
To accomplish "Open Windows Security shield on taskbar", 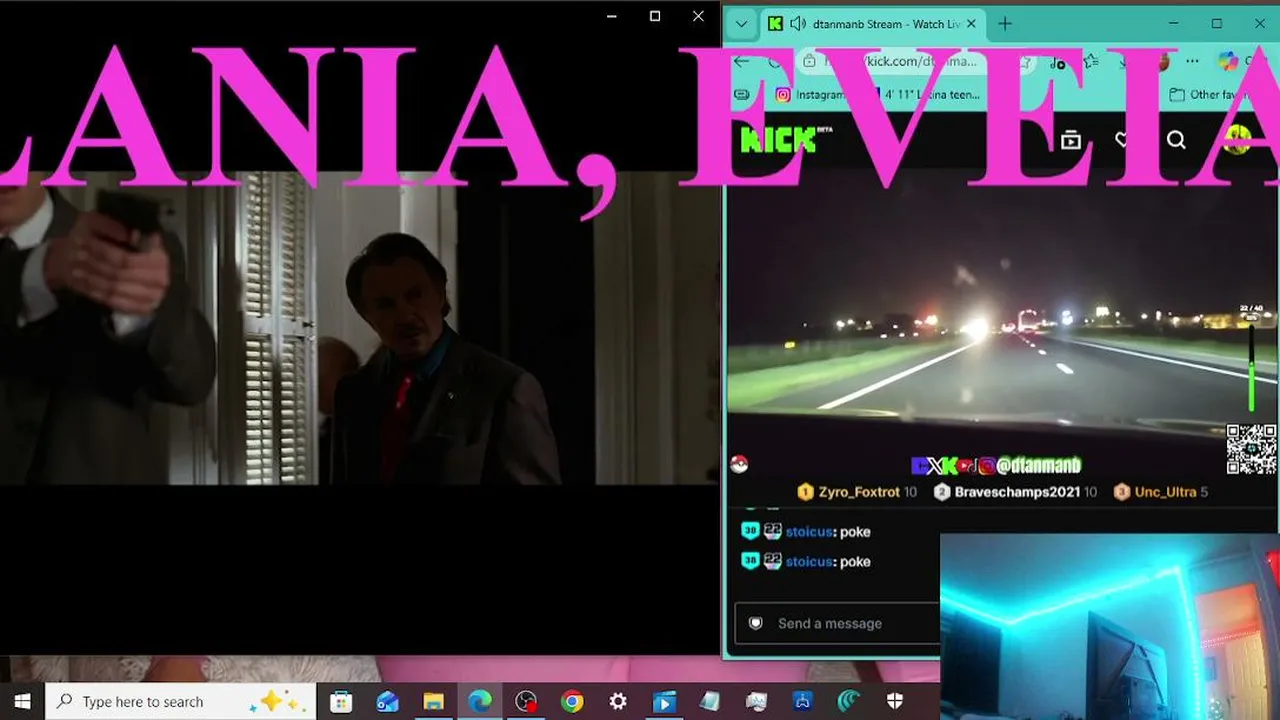I will [895, 702].
